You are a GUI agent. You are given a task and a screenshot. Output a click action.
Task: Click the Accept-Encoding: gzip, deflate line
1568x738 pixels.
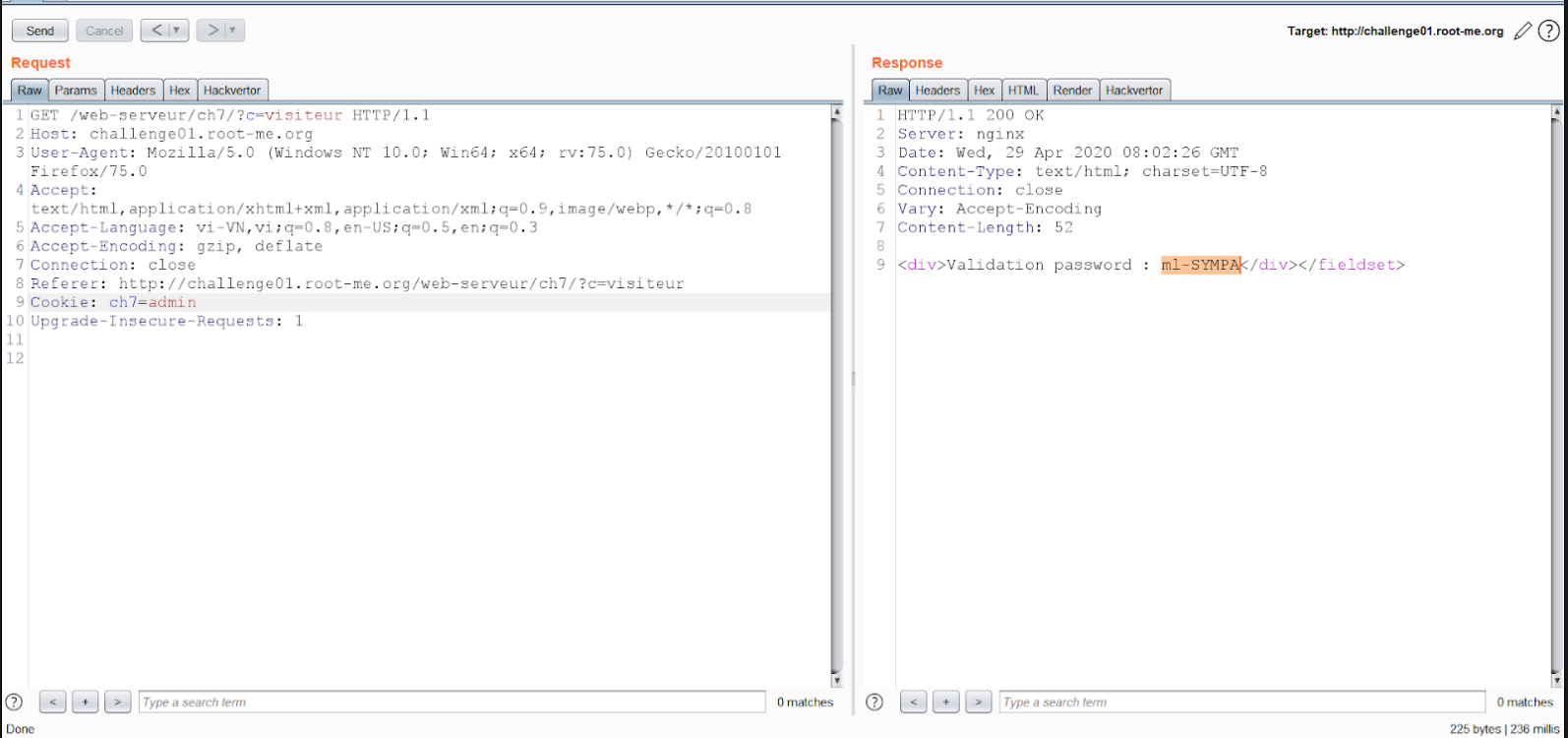176,246
